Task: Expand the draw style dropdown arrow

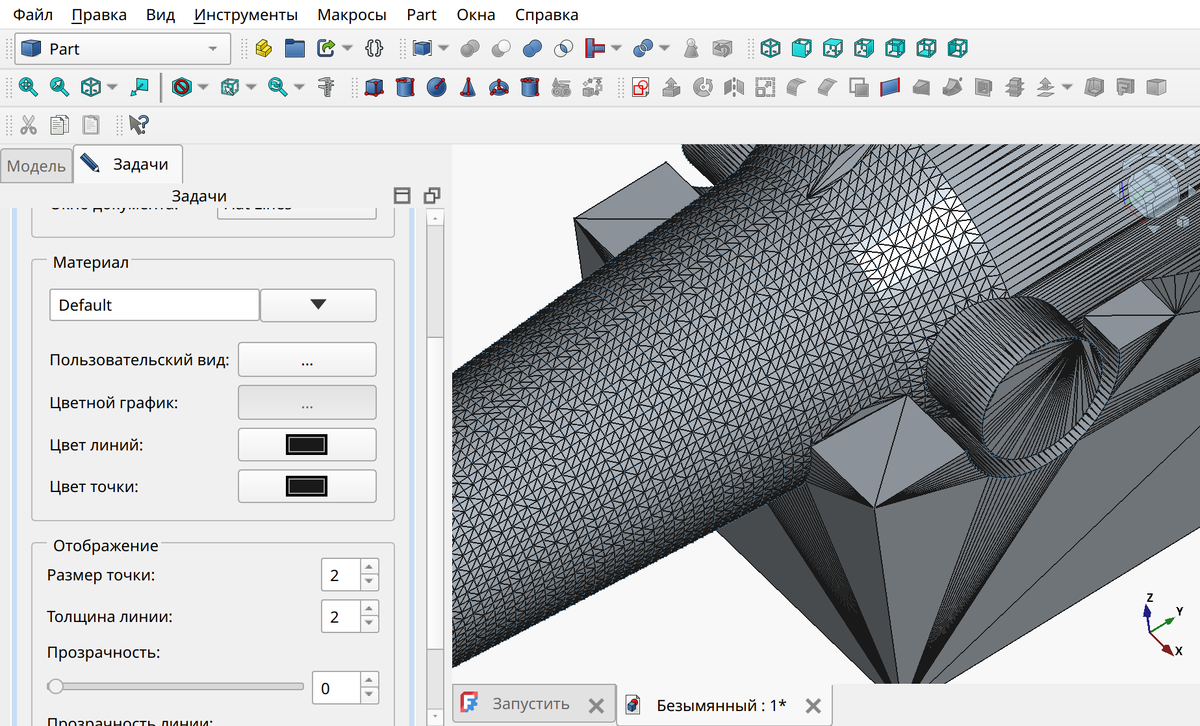Action: [x=204, y=87]
